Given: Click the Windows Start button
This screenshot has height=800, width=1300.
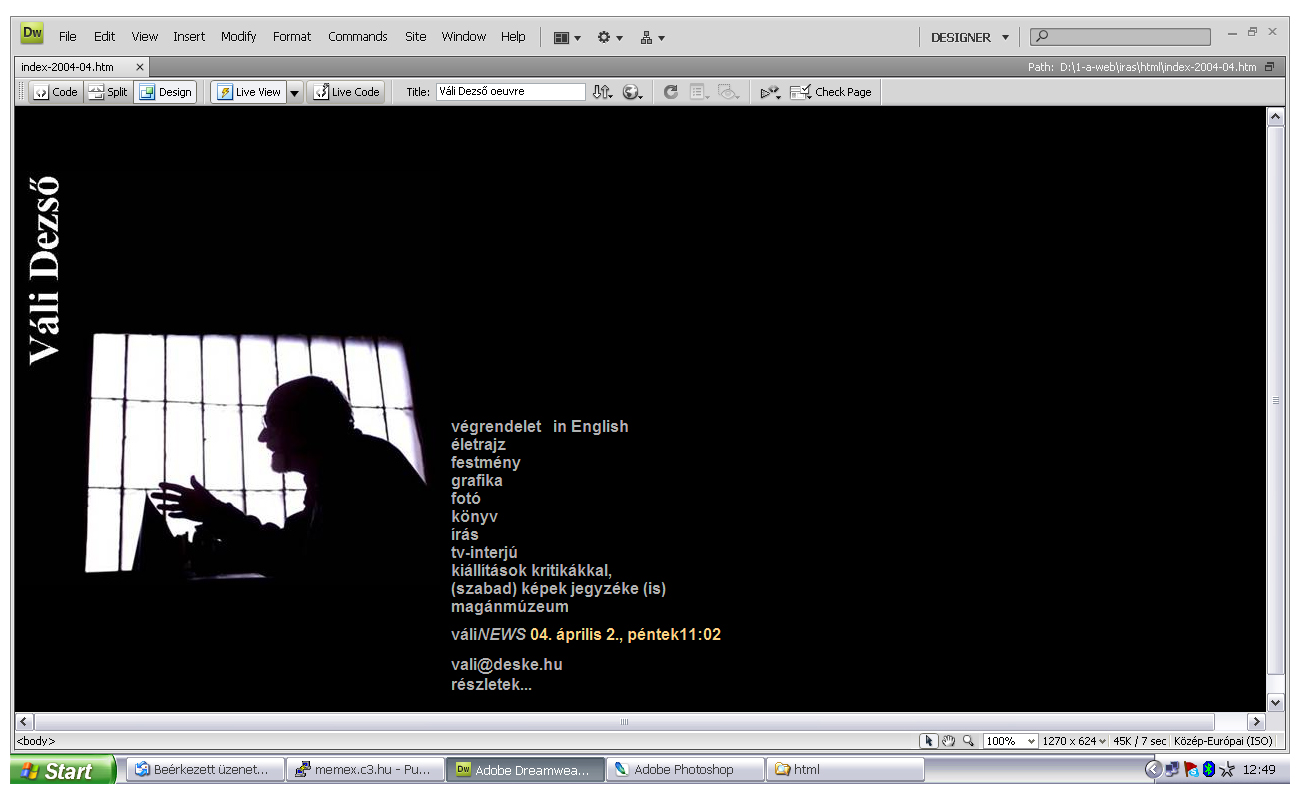Looking at the screenshot, I should click(x=62, y=770).
